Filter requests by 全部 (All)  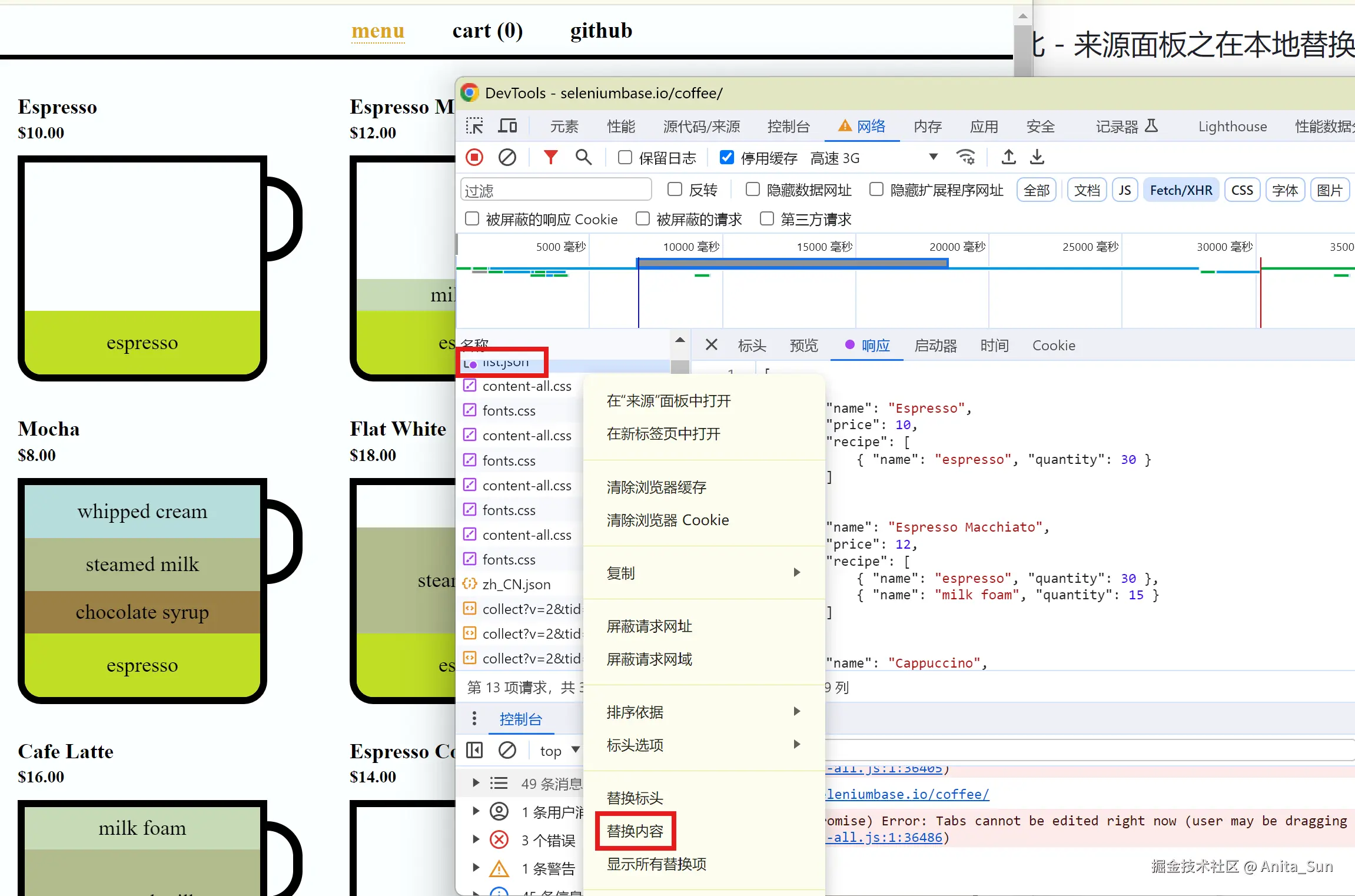pyautogui.click(x=1036, y=190)
